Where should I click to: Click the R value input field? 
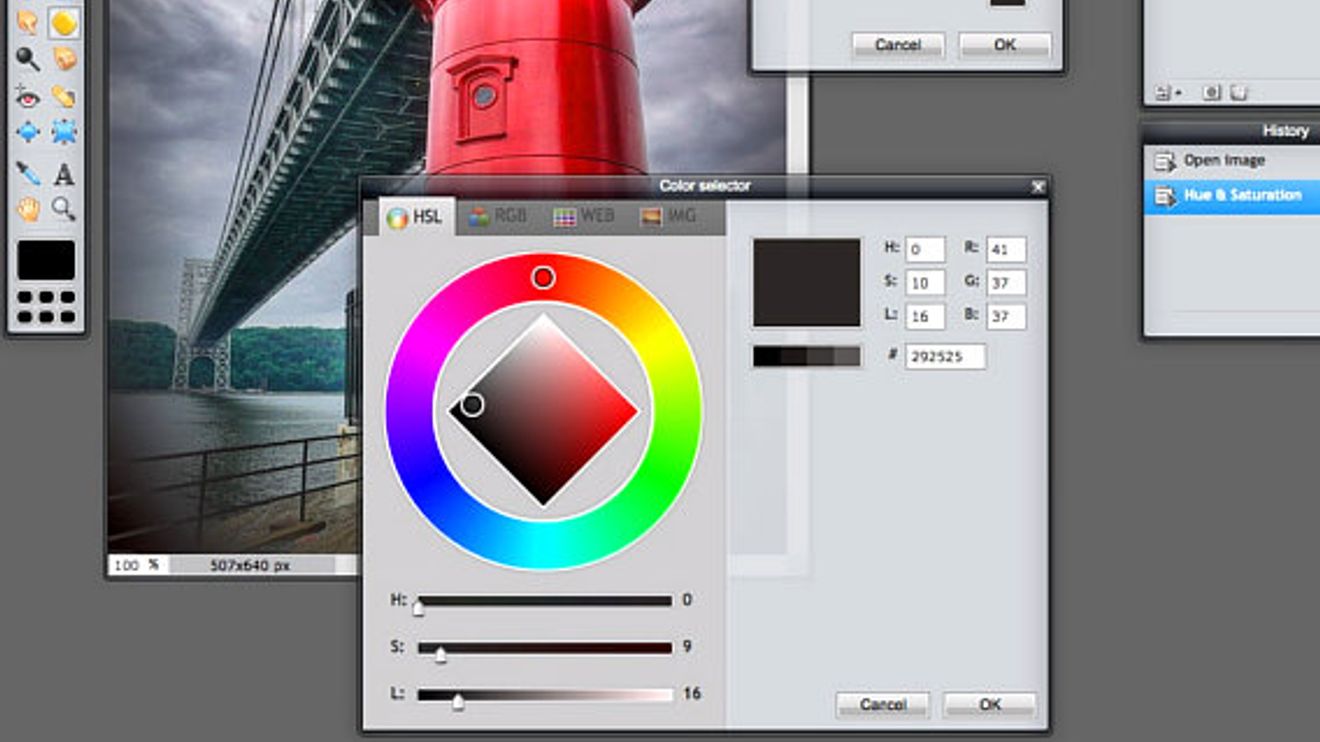[x=1006, y=249]
